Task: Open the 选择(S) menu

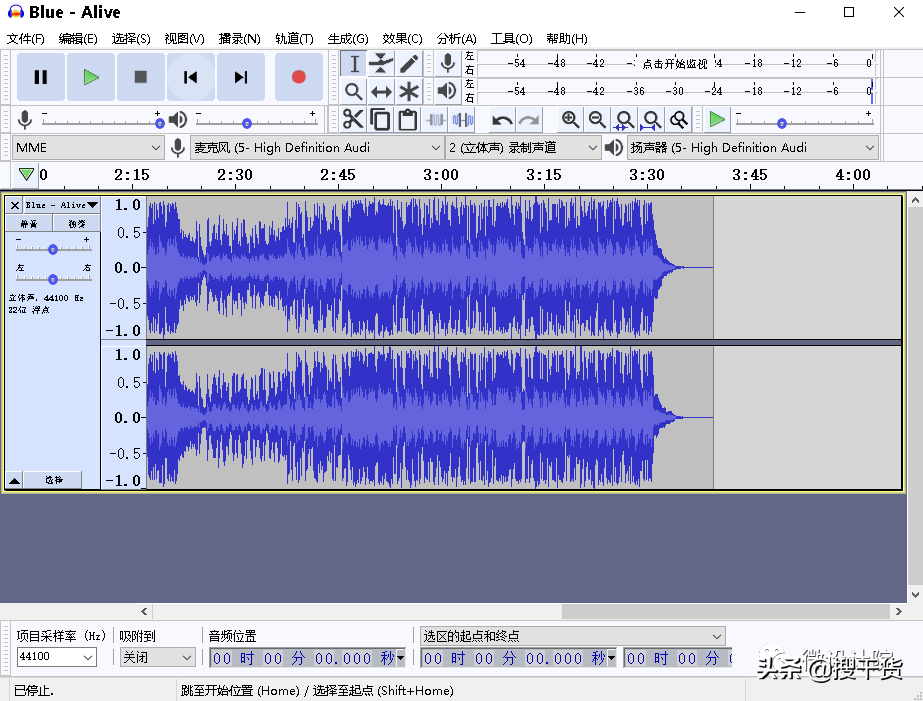Action: (131, 39)
